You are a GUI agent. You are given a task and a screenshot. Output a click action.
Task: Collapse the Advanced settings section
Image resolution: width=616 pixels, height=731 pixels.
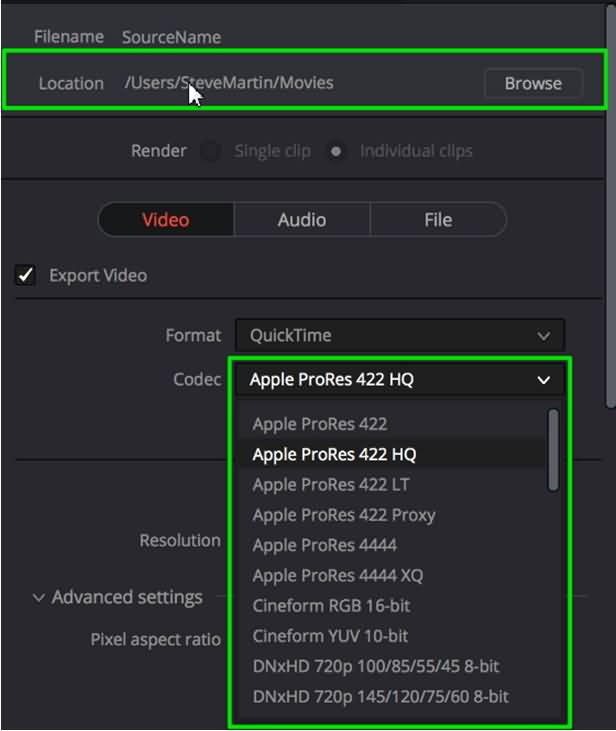click(39, 598)
